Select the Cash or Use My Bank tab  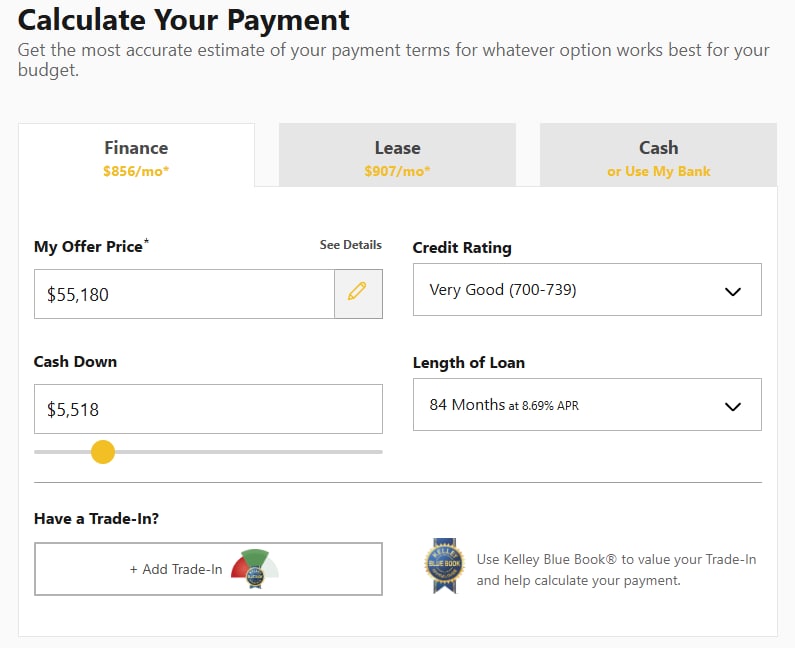(658, 156)
